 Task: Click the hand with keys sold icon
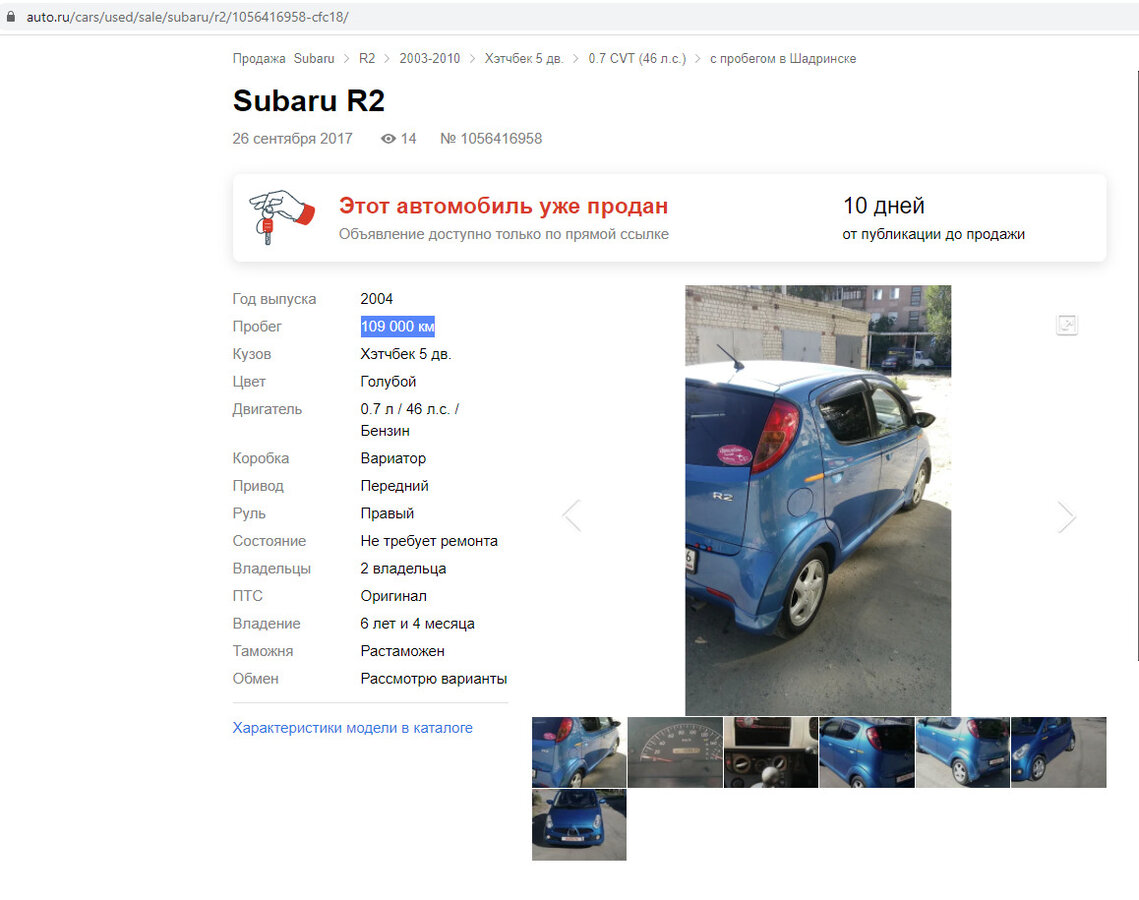(281, 217)
